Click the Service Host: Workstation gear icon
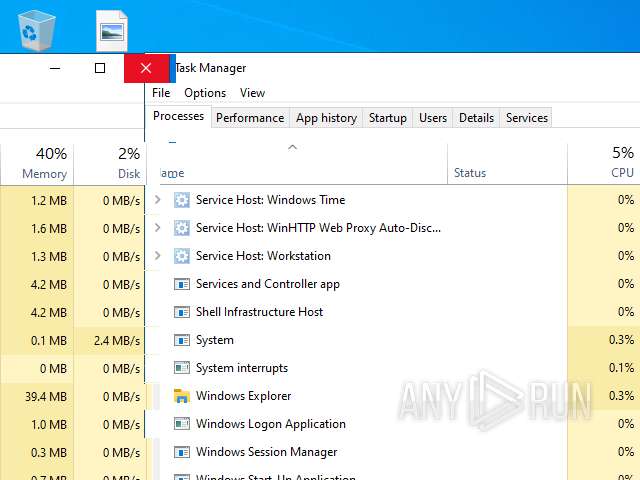 [182, 256]
